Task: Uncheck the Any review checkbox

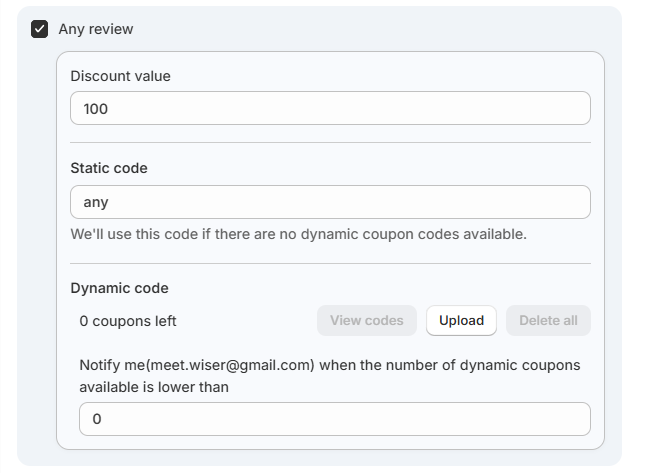Action: tap(40, 29)
